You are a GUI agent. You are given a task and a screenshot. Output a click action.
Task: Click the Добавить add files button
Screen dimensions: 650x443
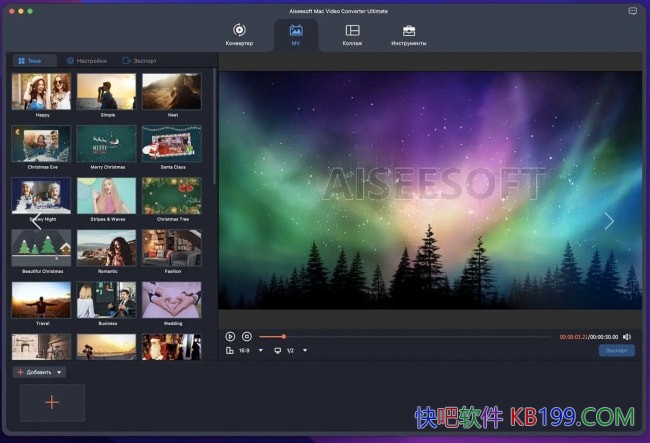[x=34, y=372]
